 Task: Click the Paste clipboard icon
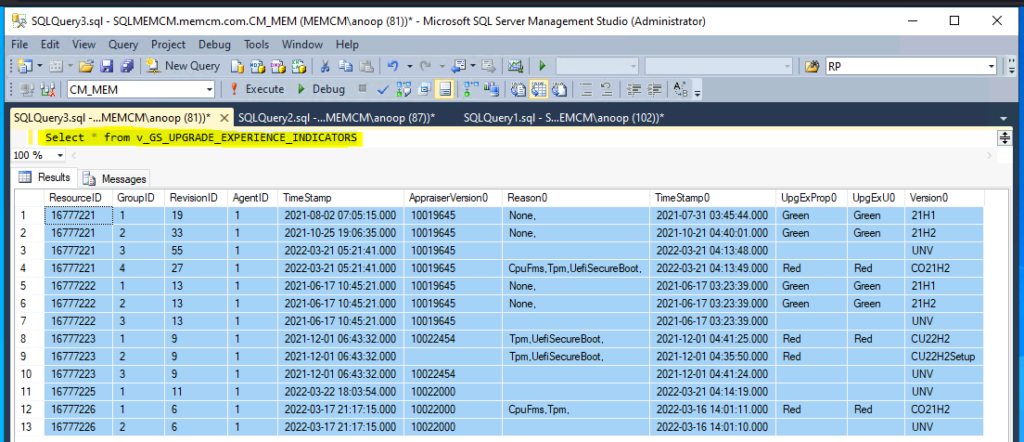pyautogui.click(x=366, y=66)
